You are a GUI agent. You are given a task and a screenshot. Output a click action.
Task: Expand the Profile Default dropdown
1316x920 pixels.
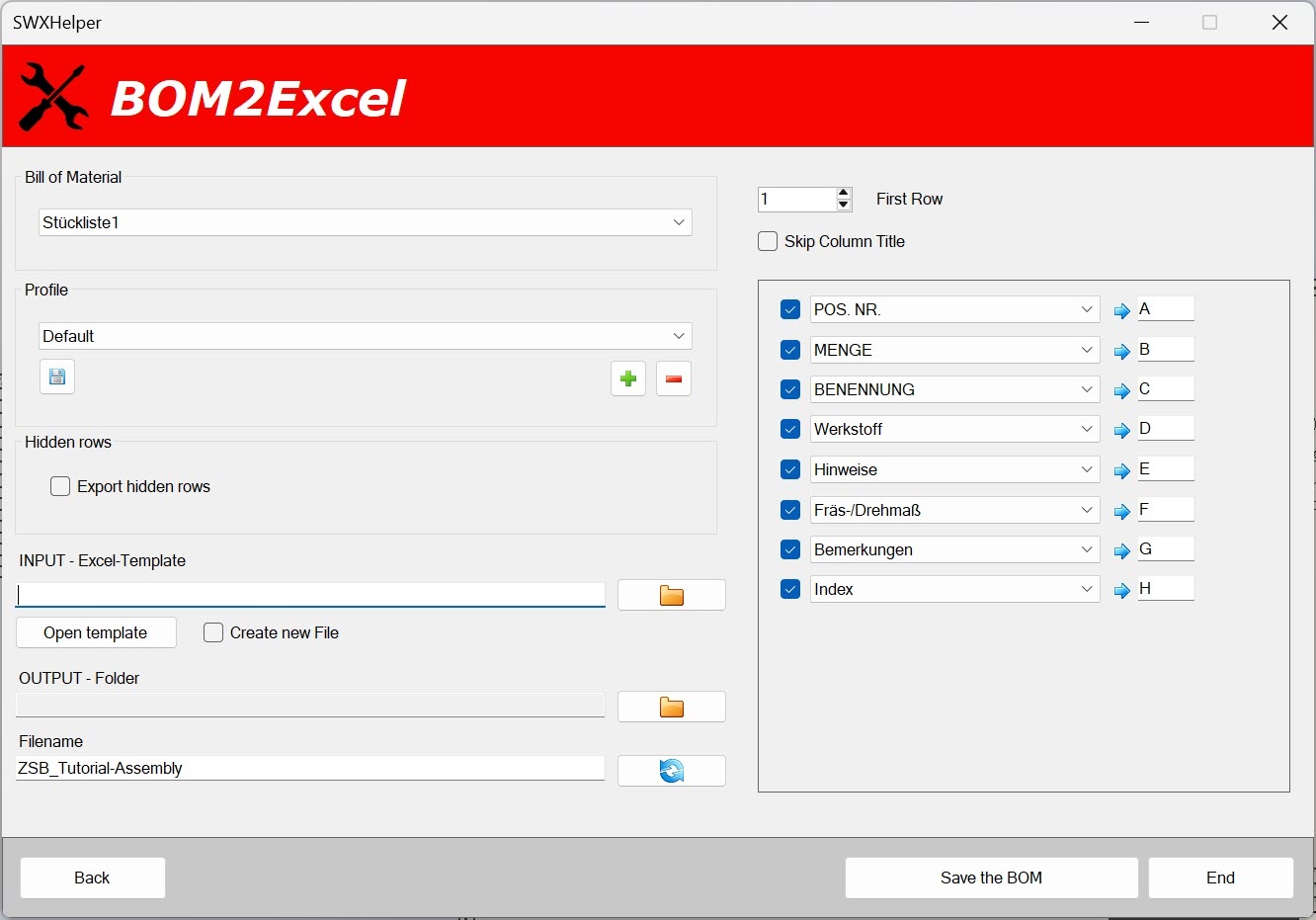(x=679, y=336)
